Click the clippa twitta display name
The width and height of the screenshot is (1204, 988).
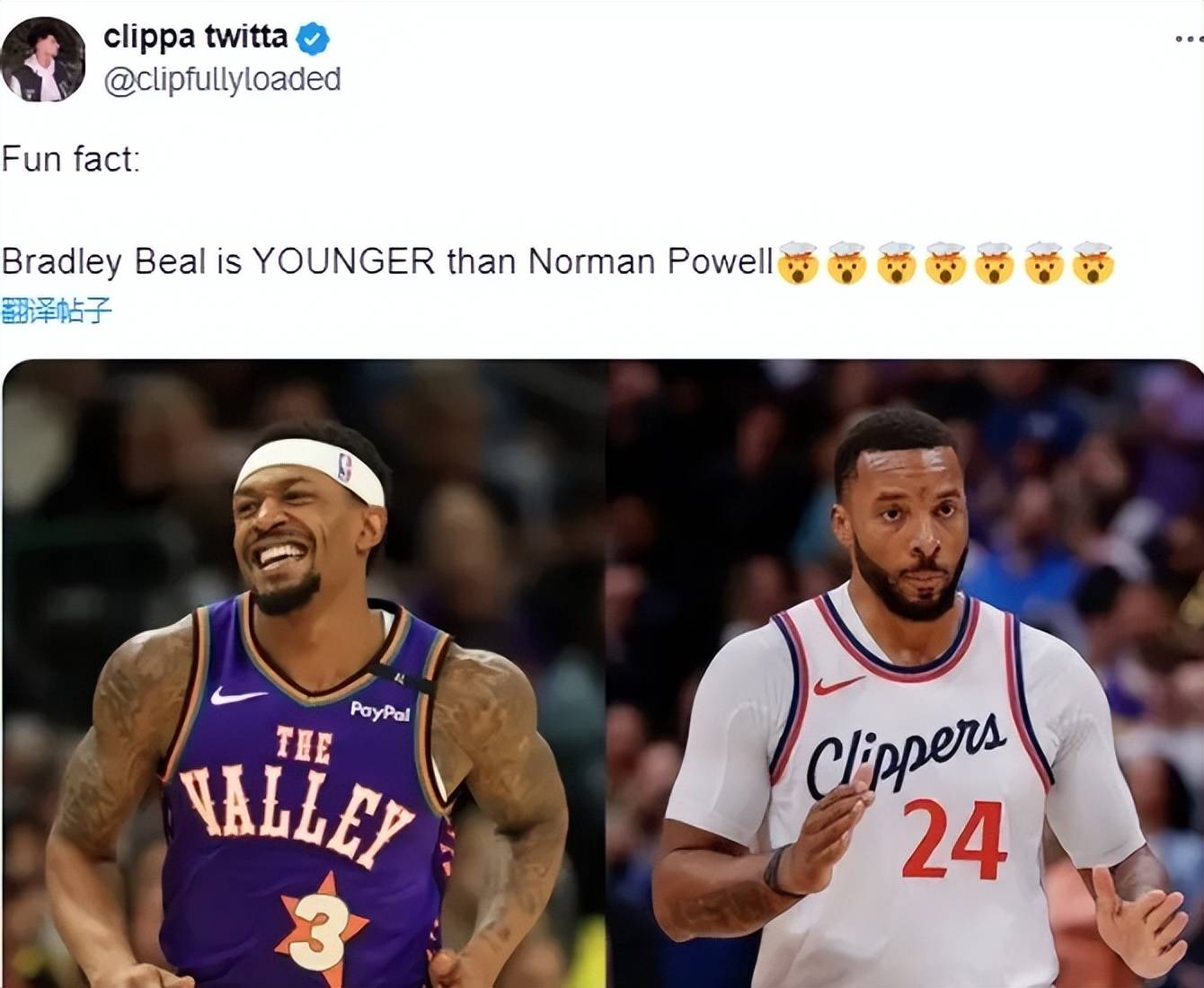pos(195,37)
